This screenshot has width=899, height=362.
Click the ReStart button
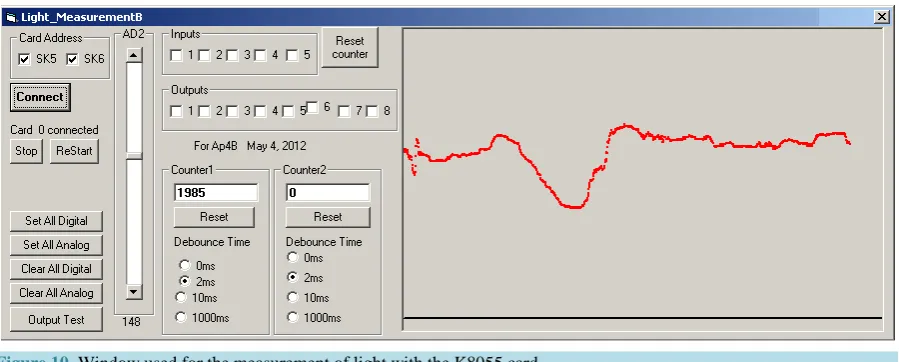point(74,151)
